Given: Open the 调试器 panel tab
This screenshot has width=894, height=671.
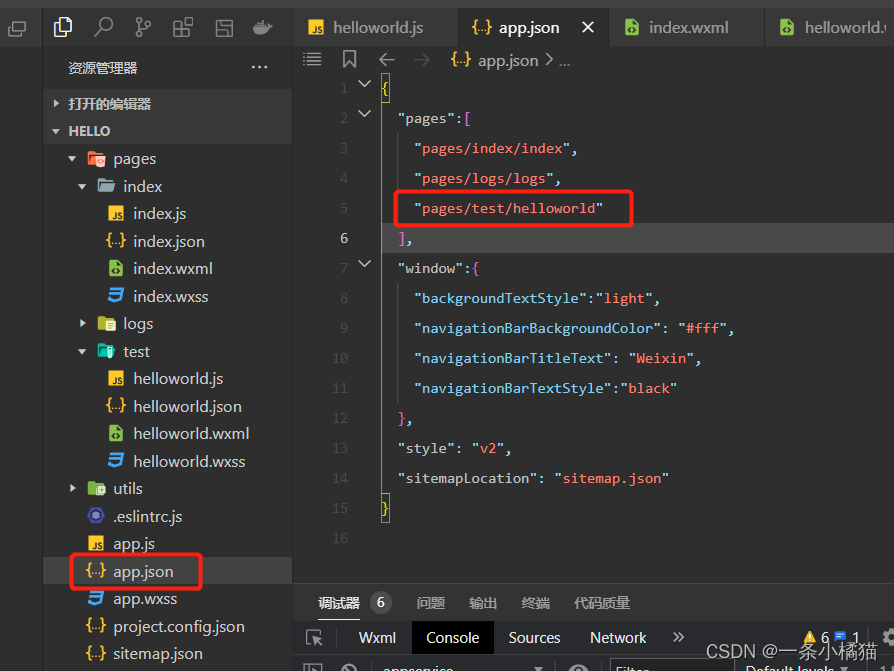Looking at the screenshot, I should click(x=339, y=603).
